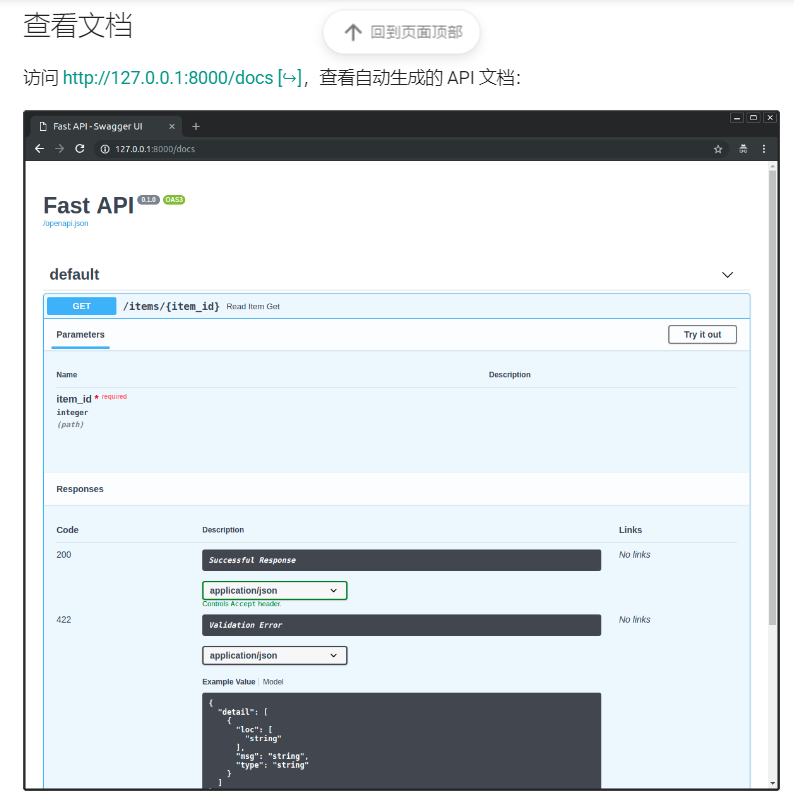Click the /items/{item_id} endpoint path

(x=171, y=306)
